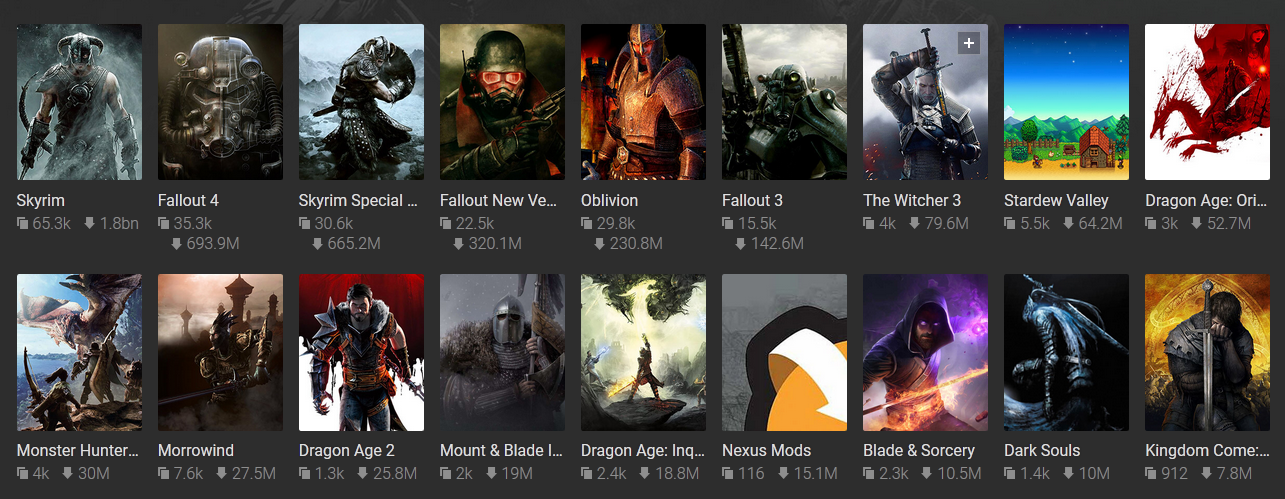1285x499 pixels.
Task: Click the mods icon beside 7.6k
Action: [x=164, y=474]
